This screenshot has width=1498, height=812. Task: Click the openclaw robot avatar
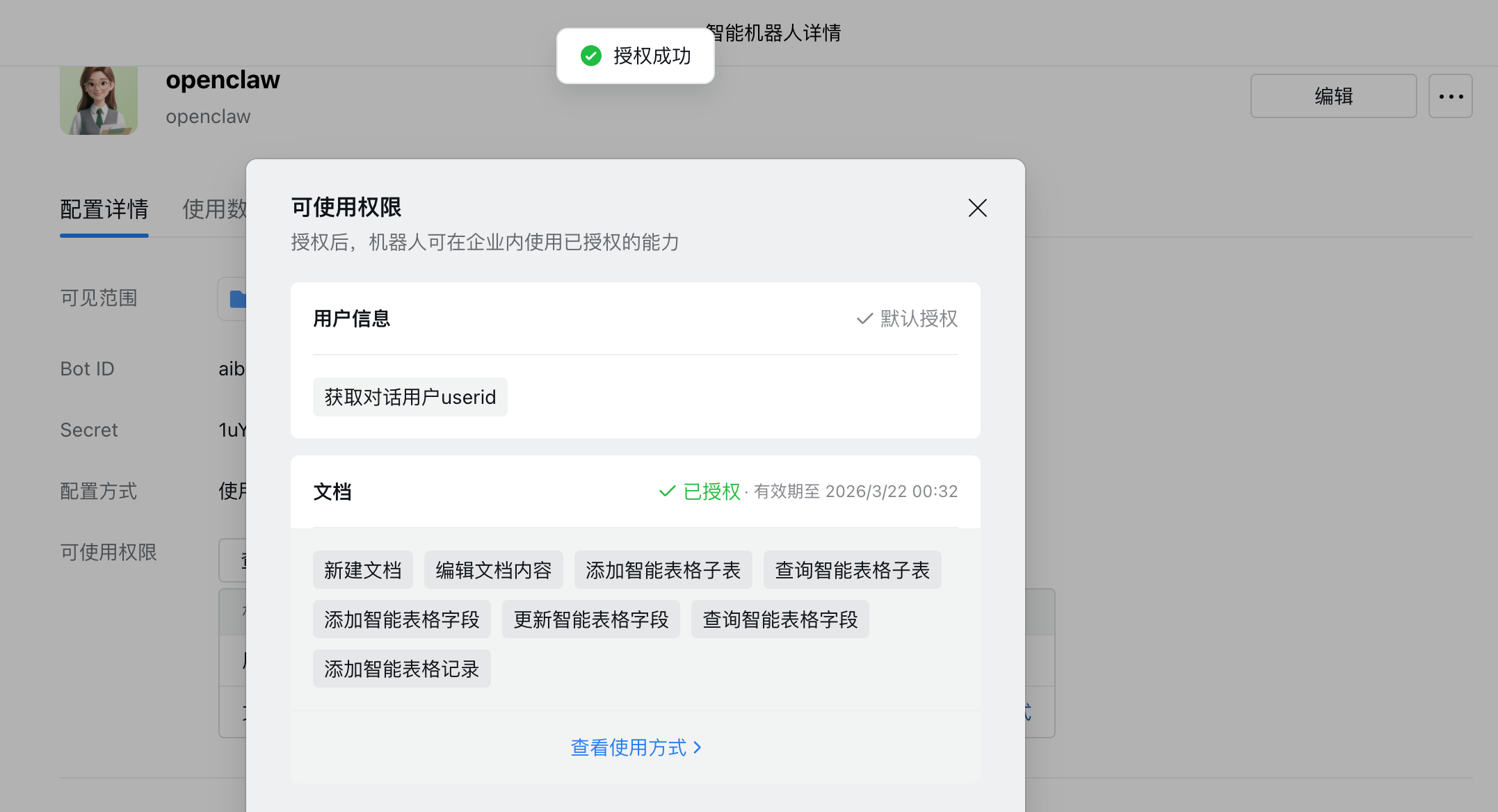(99, 100)
